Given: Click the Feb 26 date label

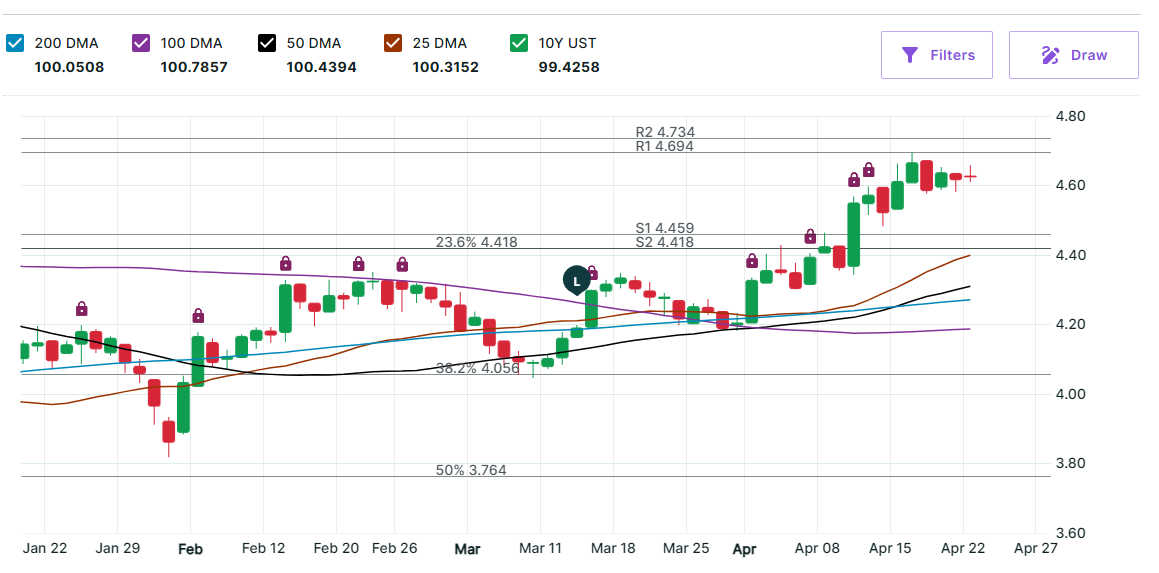Looking at the screenshot, I should 395,549.
